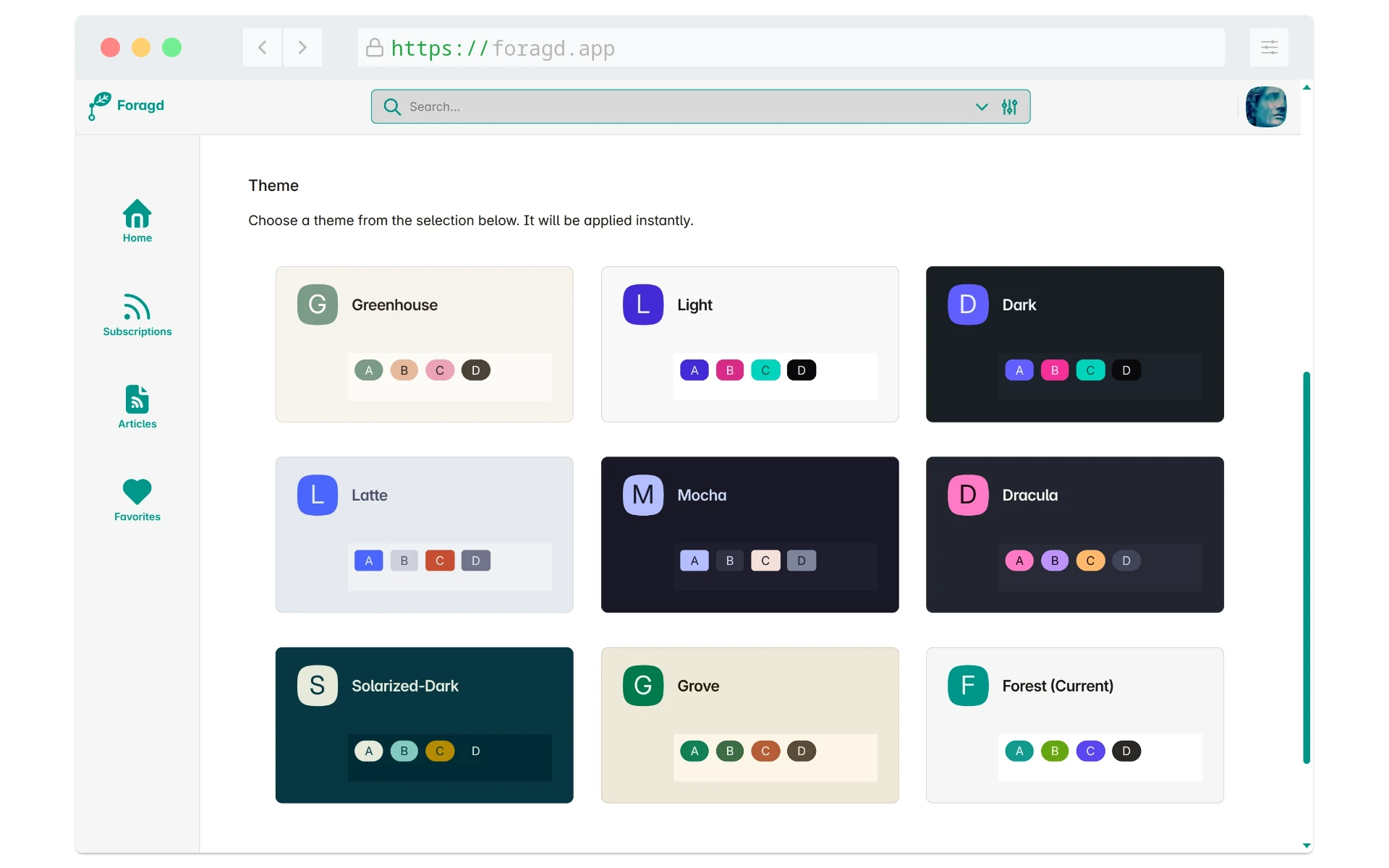Click the Favorites sidebar label

tap(137, 516)
